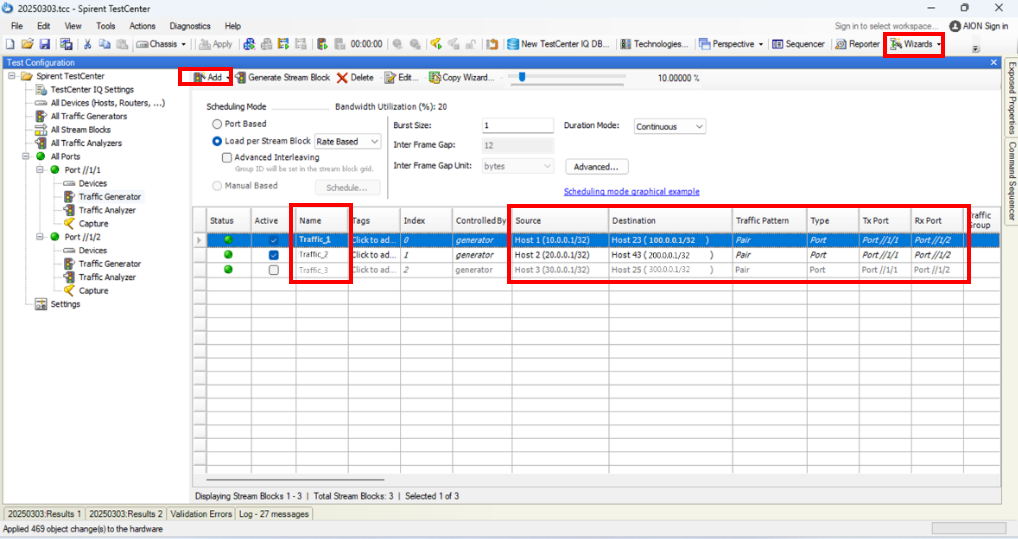Click the Copy toolbar icon
This screenshot has width=1018, height=539.
click(x=105, y=44)
